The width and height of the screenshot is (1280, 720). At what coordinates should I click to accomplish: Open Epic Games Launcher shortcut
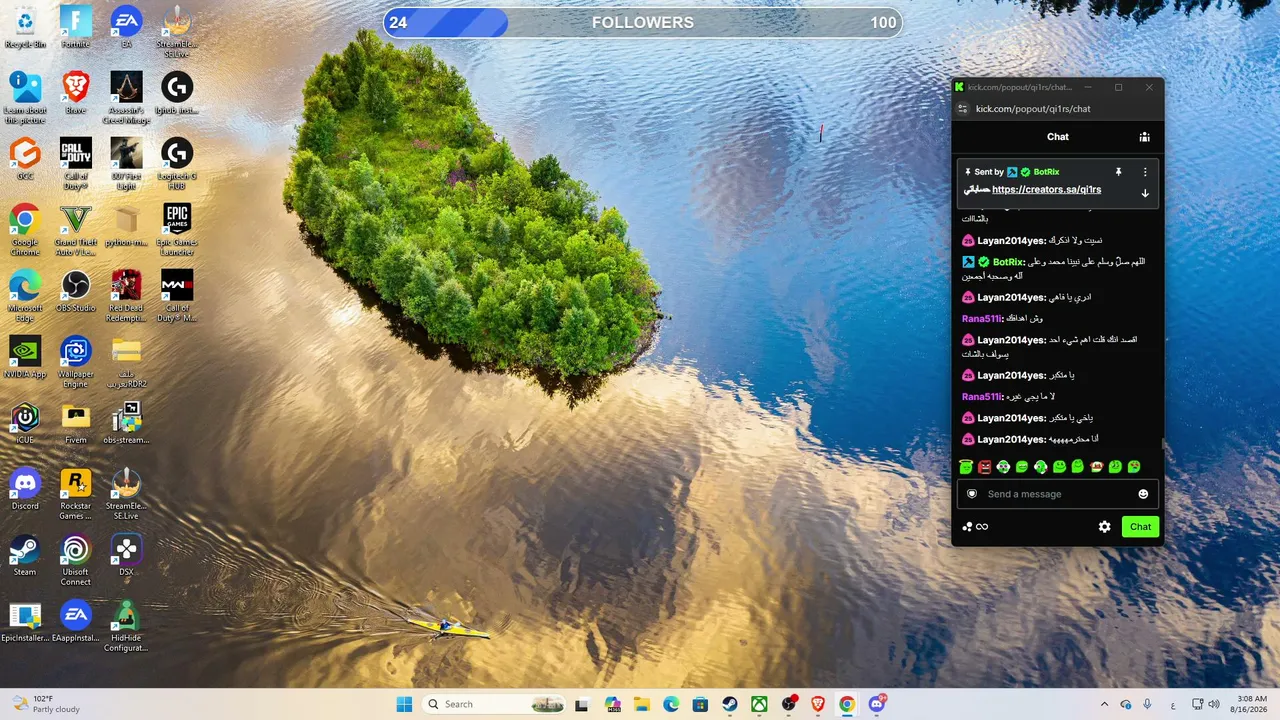coord(177,230)
